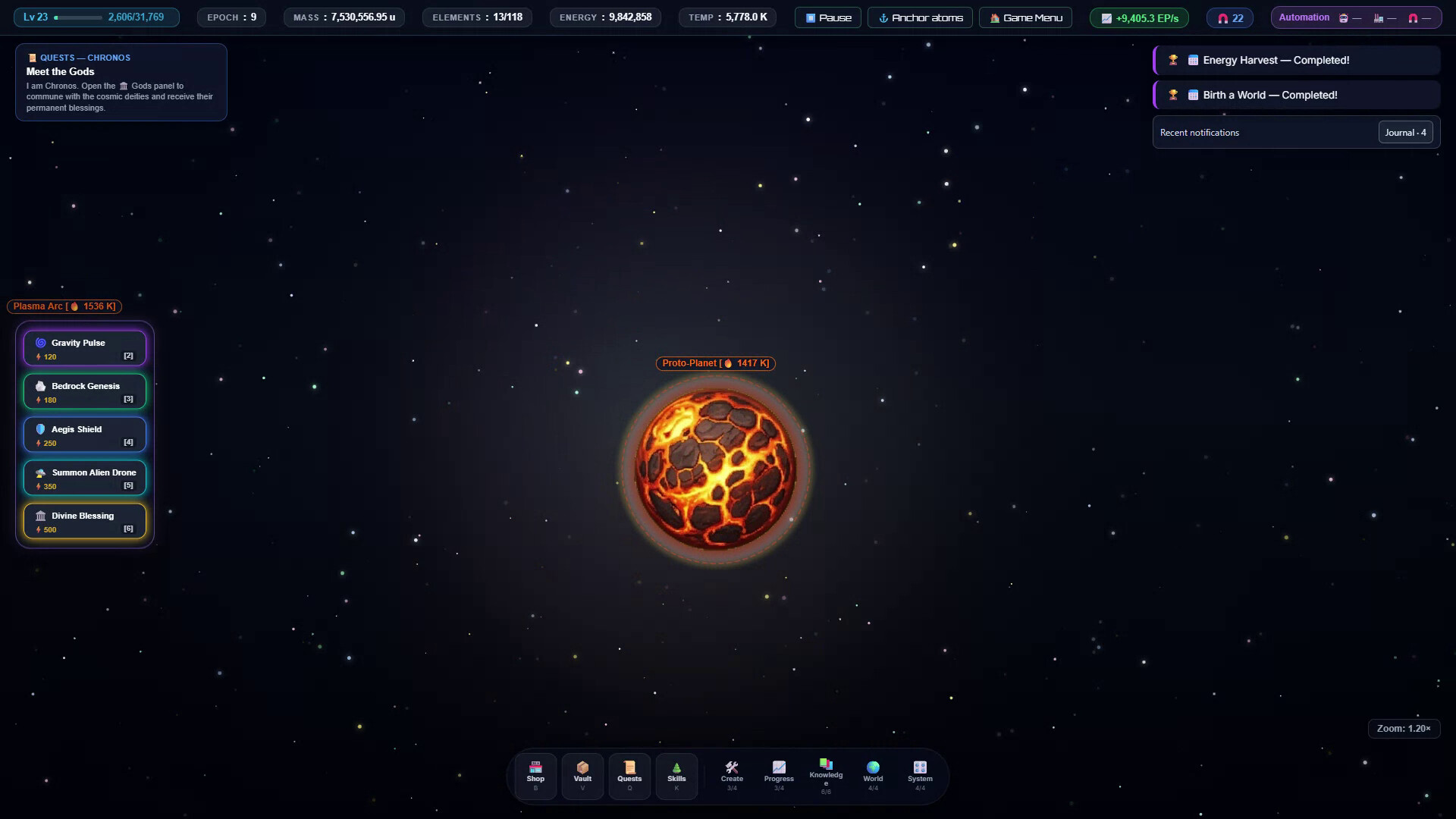1456x819 pixels.
Task: Toggle the factory automation icon
Action: pyautogui.click(x=1385, y=18)
